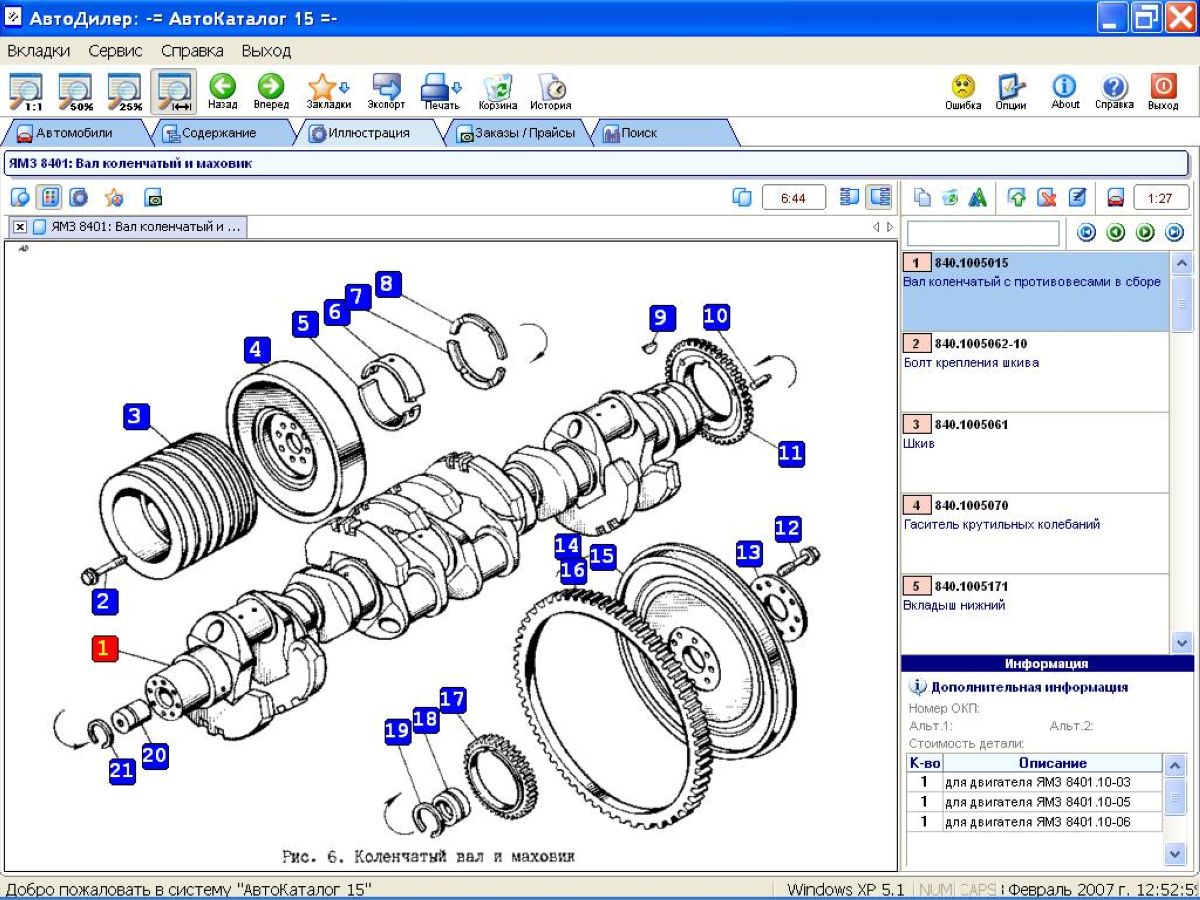The width and height of the screenshot is (1200, 900).
Task: Click the 6:44 page counter field
Action: coord(794,197)
